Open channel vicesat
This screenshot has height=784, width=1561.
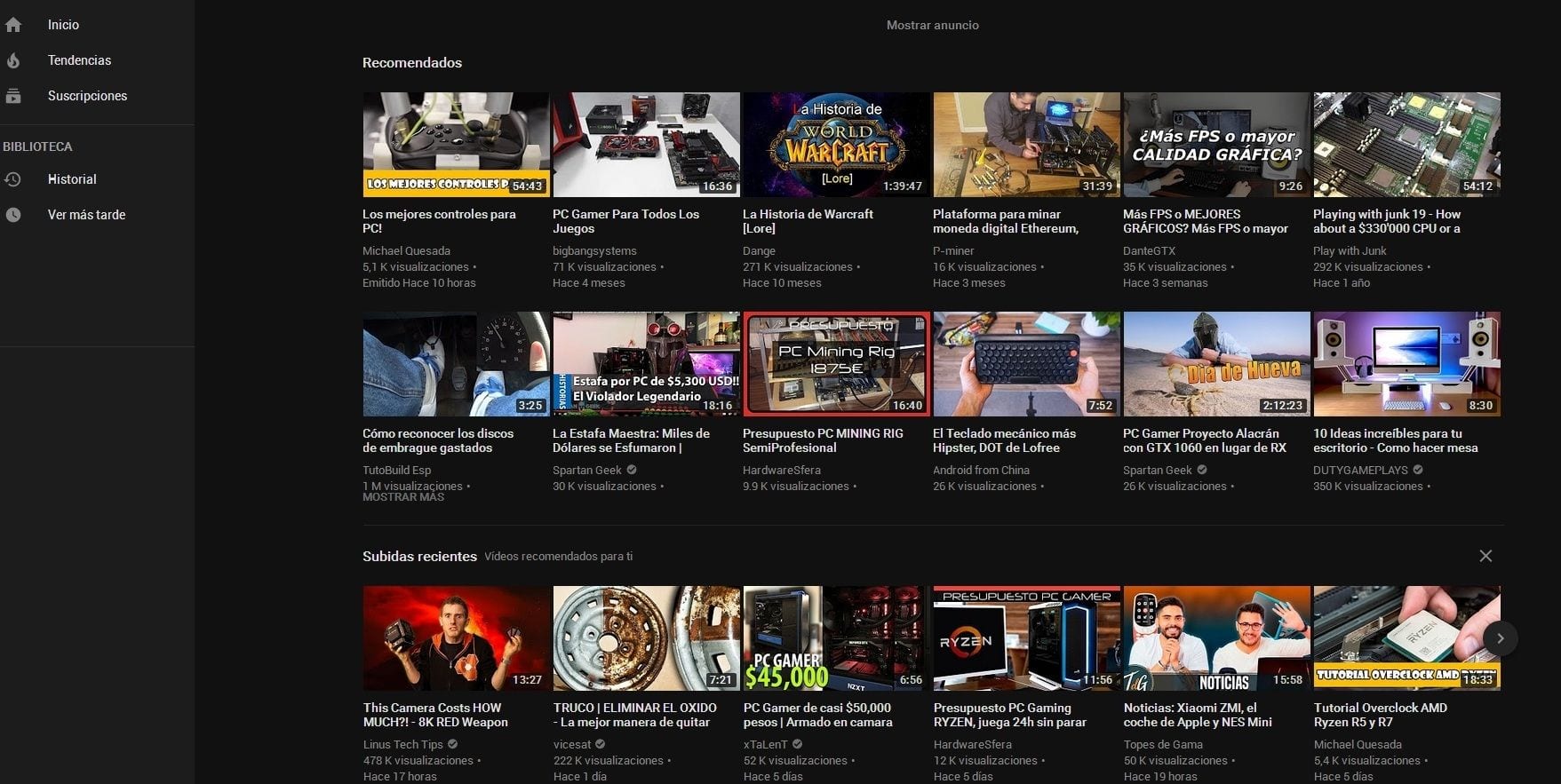coord(572,745)
